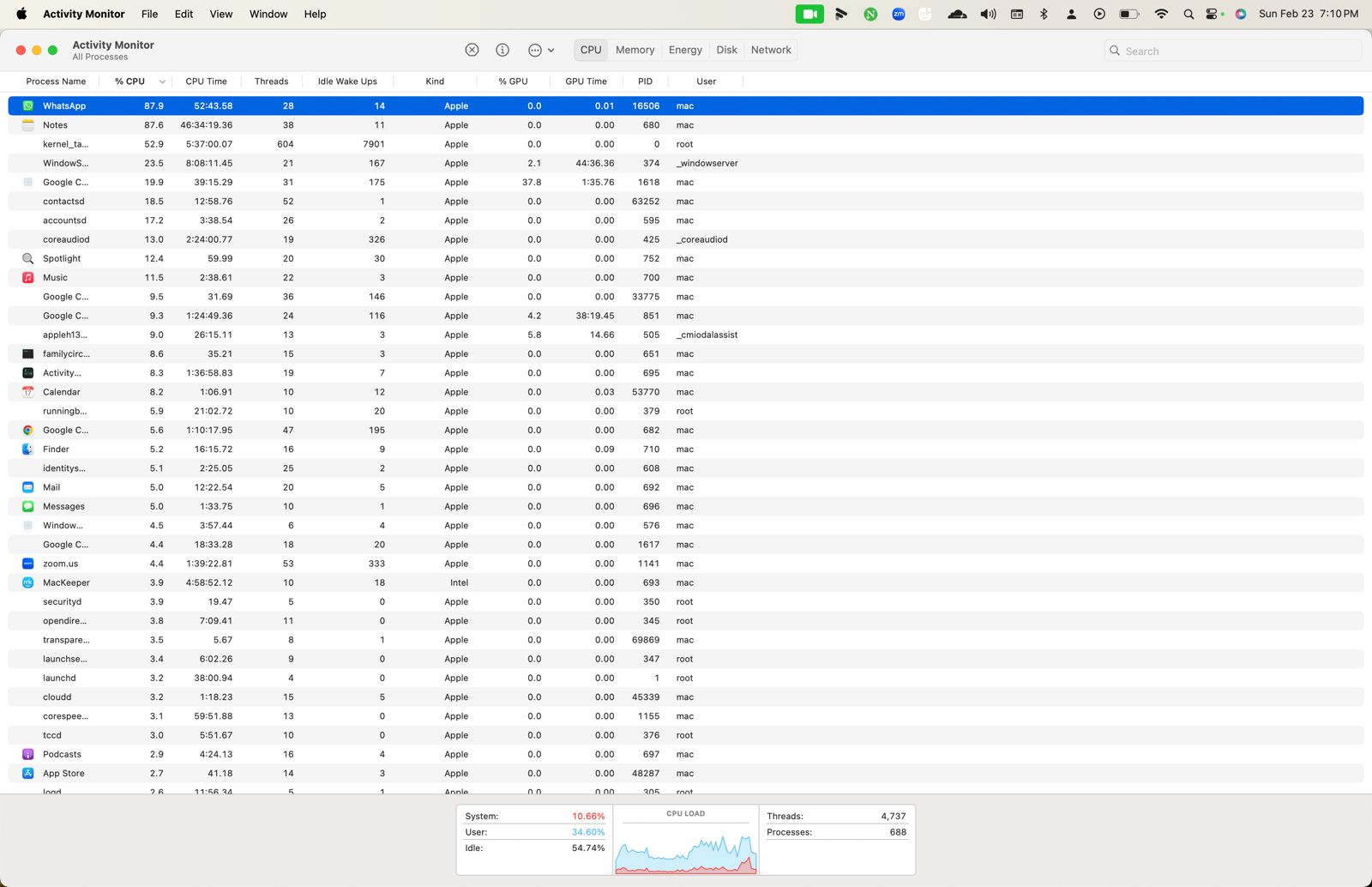Open the ellipsis actions menu in toolbar
The height and width of the screenshot is (887, 1372).
pos(540,50)
